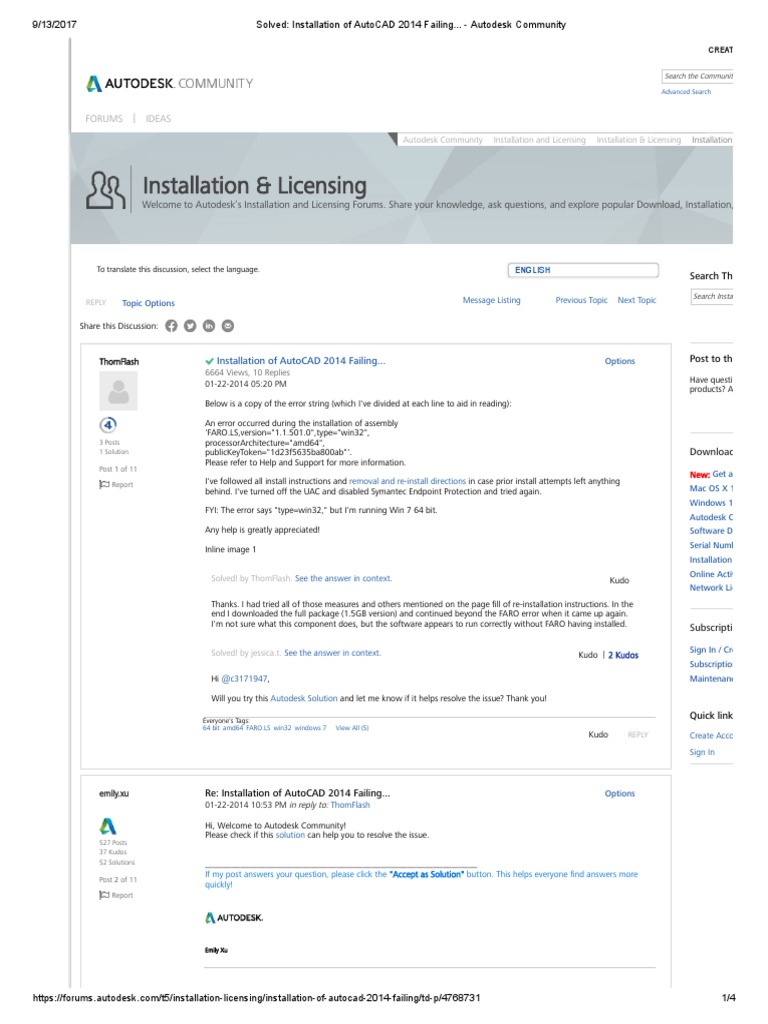Open the FORUMS menu
Image resolution: width=768 pixels, height=1024 pixels.
(104, 118)
